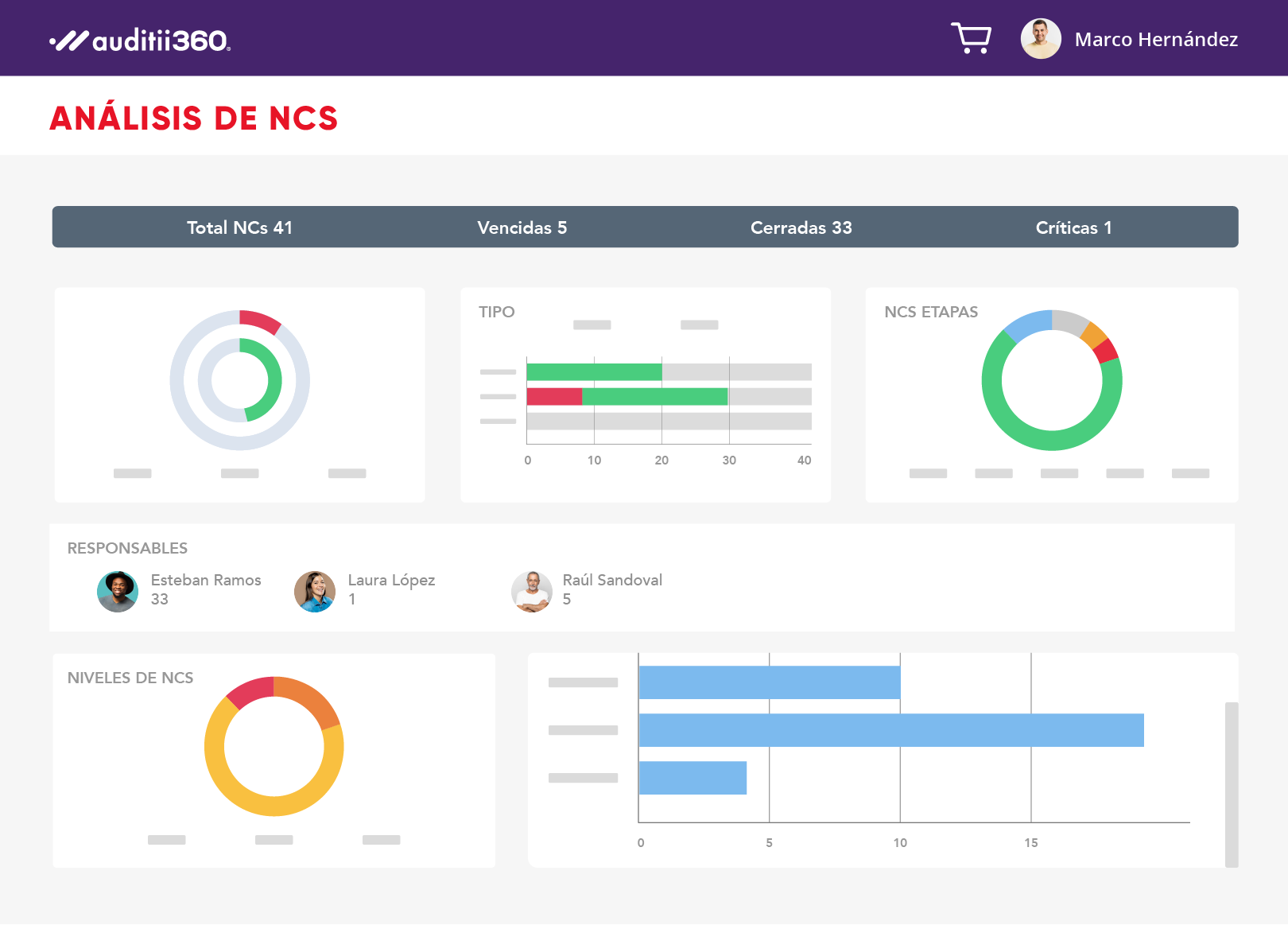Click the Cerradas 33 summary

pos(801,227)
